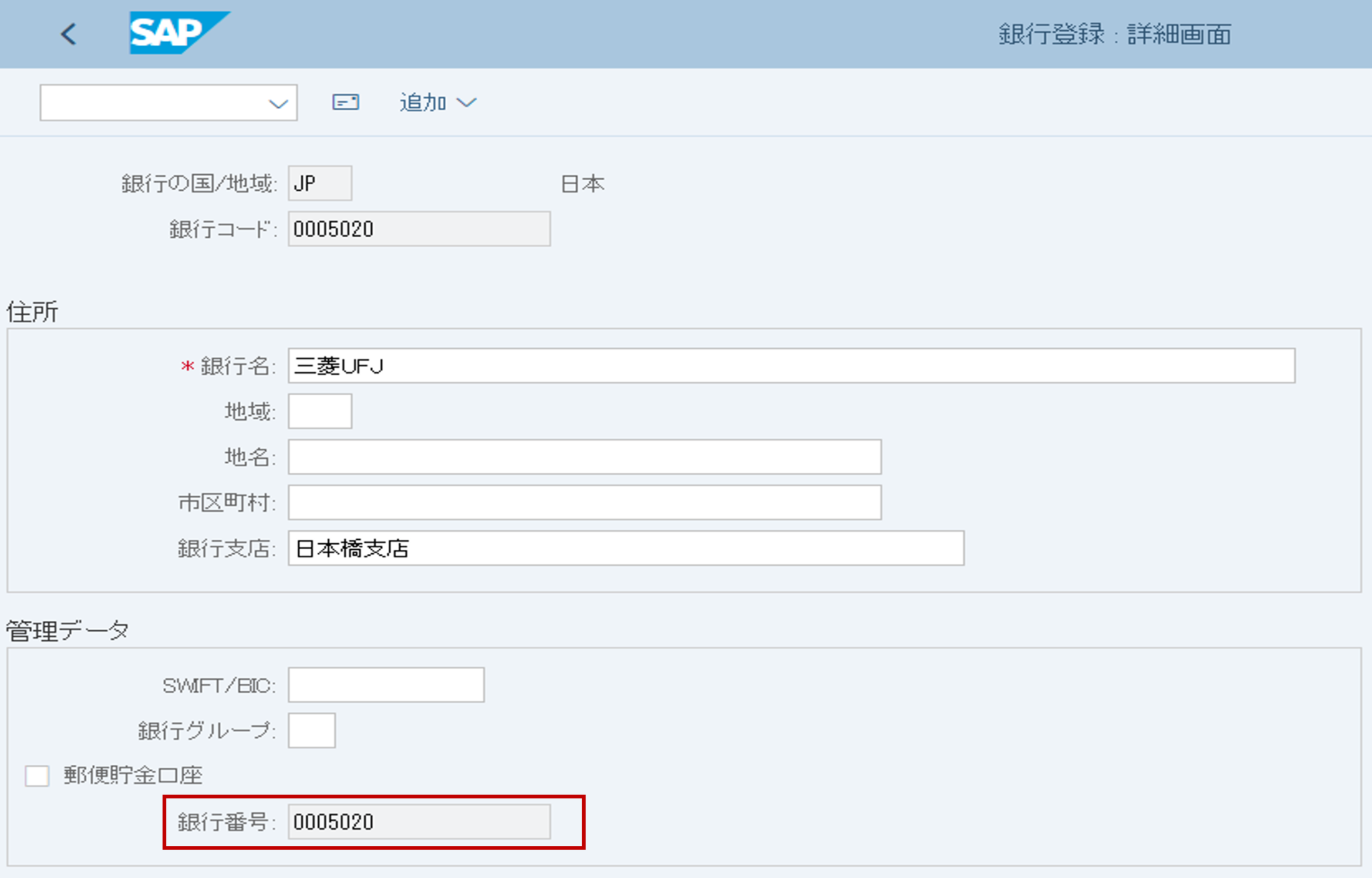
Task: Click the 住所 section header
Action: point(31,311)
